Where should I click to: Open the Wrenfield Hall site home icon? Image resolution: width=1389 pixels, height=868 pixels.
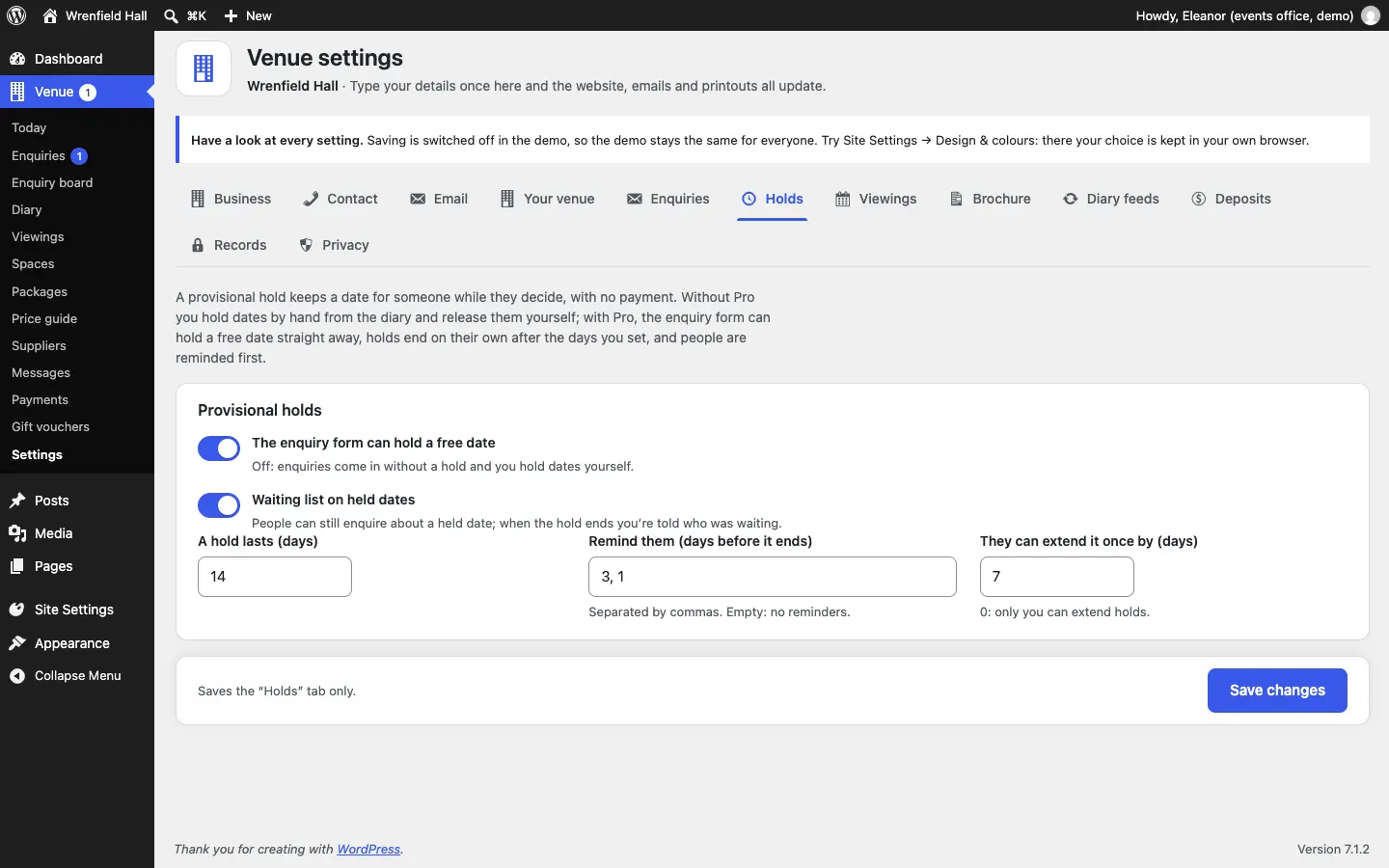50,15
